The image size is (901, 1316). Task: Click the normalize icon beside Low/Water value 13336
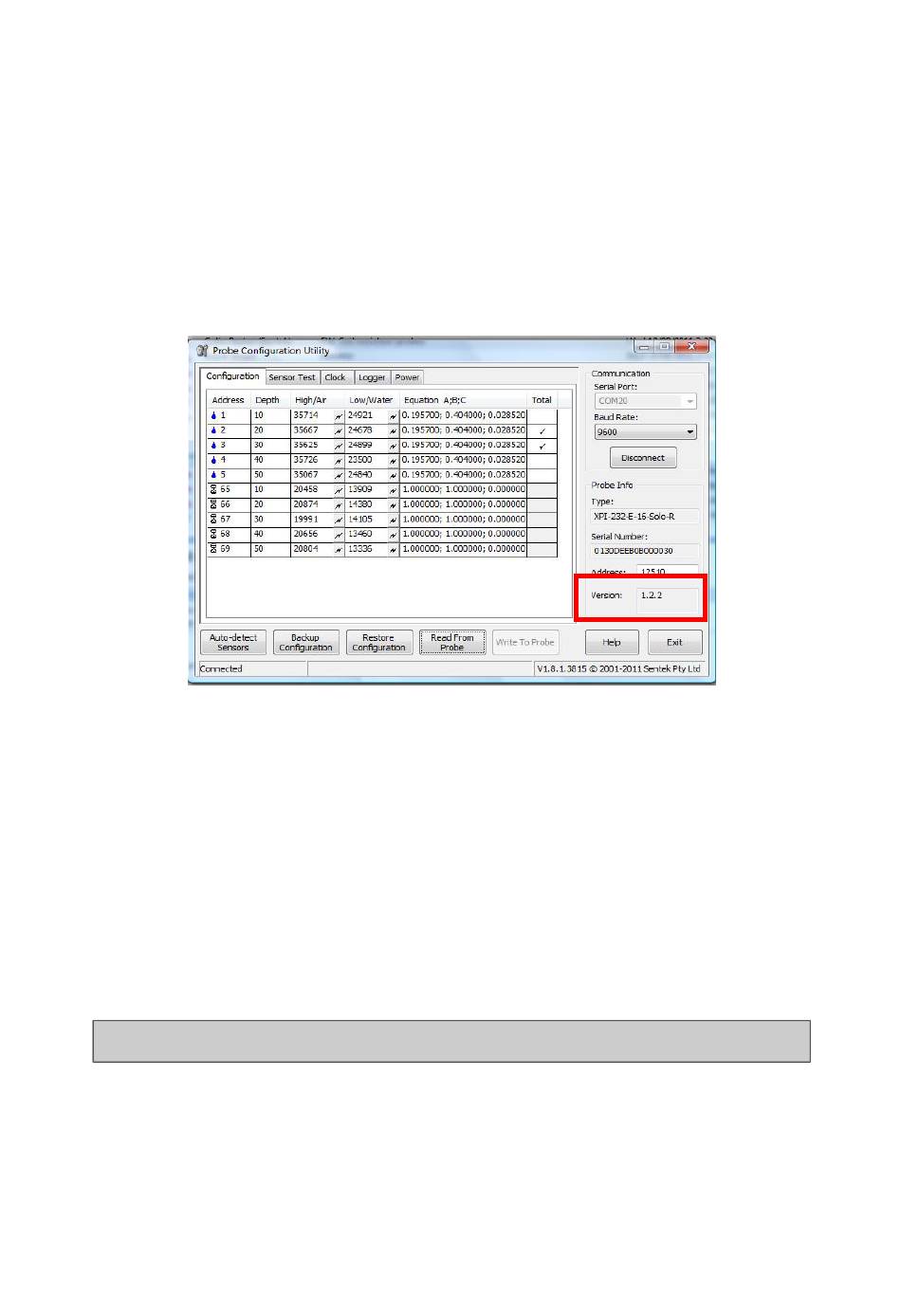[393, 550]
